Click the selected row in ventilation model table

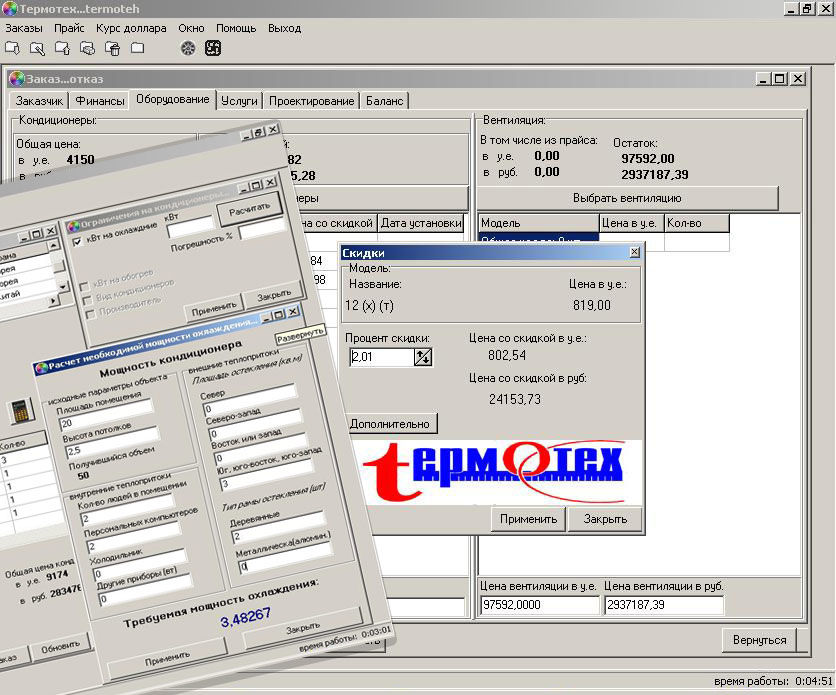click(x=538, y=240)
